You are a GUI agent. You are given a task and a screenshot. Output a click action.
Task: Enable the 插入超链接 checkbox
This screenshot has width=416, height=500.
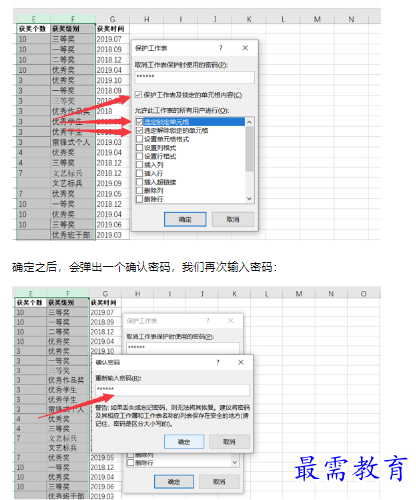[139, 182]
